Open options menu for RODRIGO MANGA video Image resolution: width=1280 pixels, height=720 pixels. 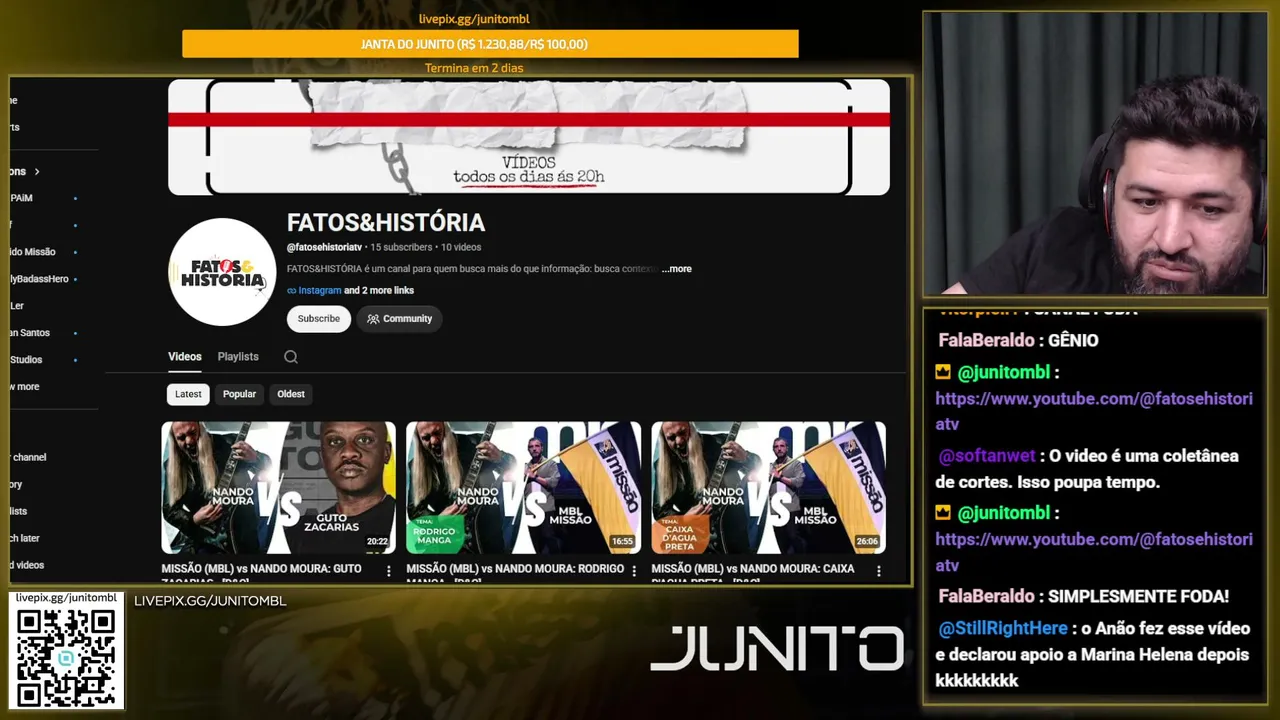(x=634, y=571)
